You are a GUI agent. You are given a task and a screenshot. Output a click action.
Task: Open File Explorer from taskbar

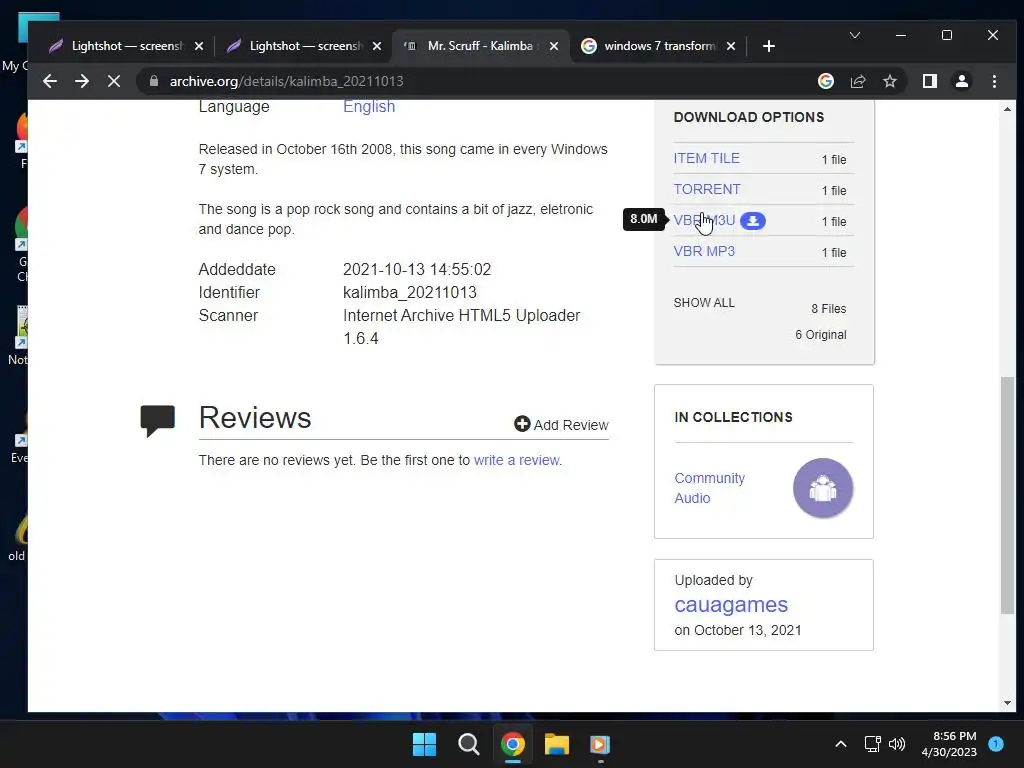(557, 744)
